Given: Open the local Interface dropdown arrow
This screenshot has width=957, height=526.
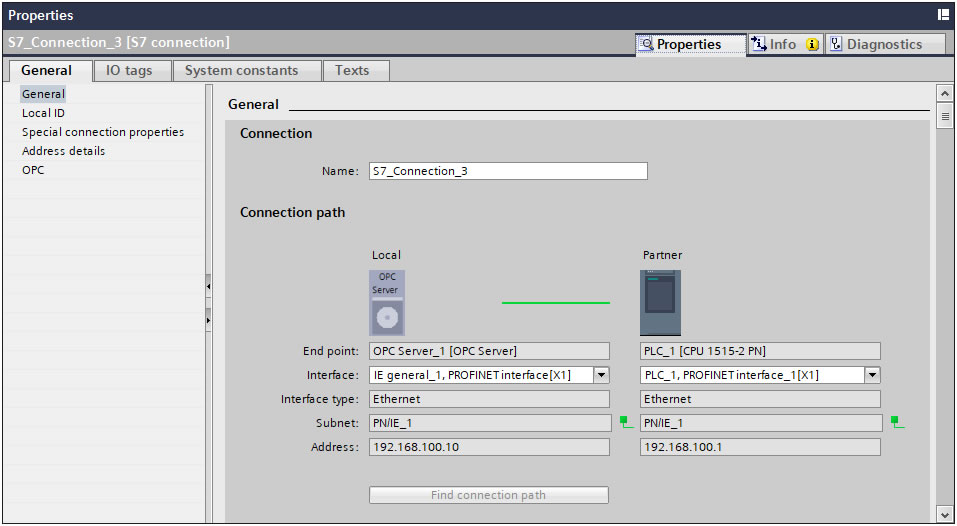Looking at the screenshot, I should tap(602, 375).
